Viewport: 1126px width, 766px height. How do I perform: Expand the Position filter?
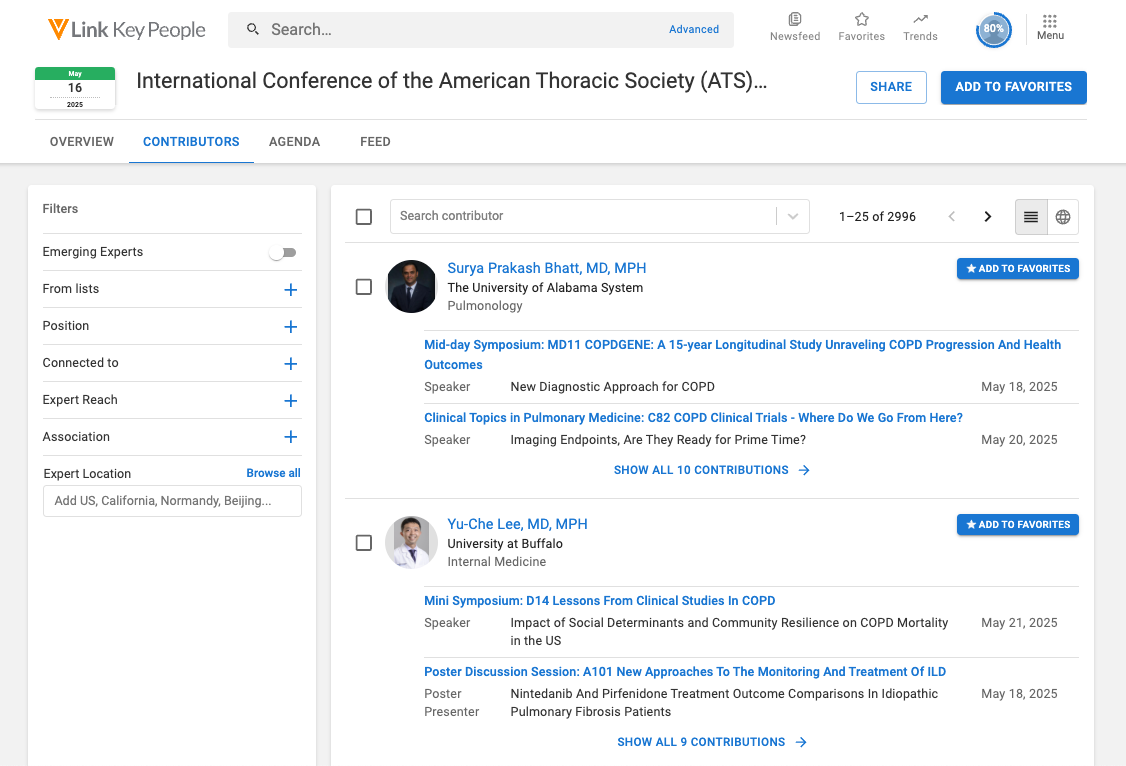coord(290,327)
